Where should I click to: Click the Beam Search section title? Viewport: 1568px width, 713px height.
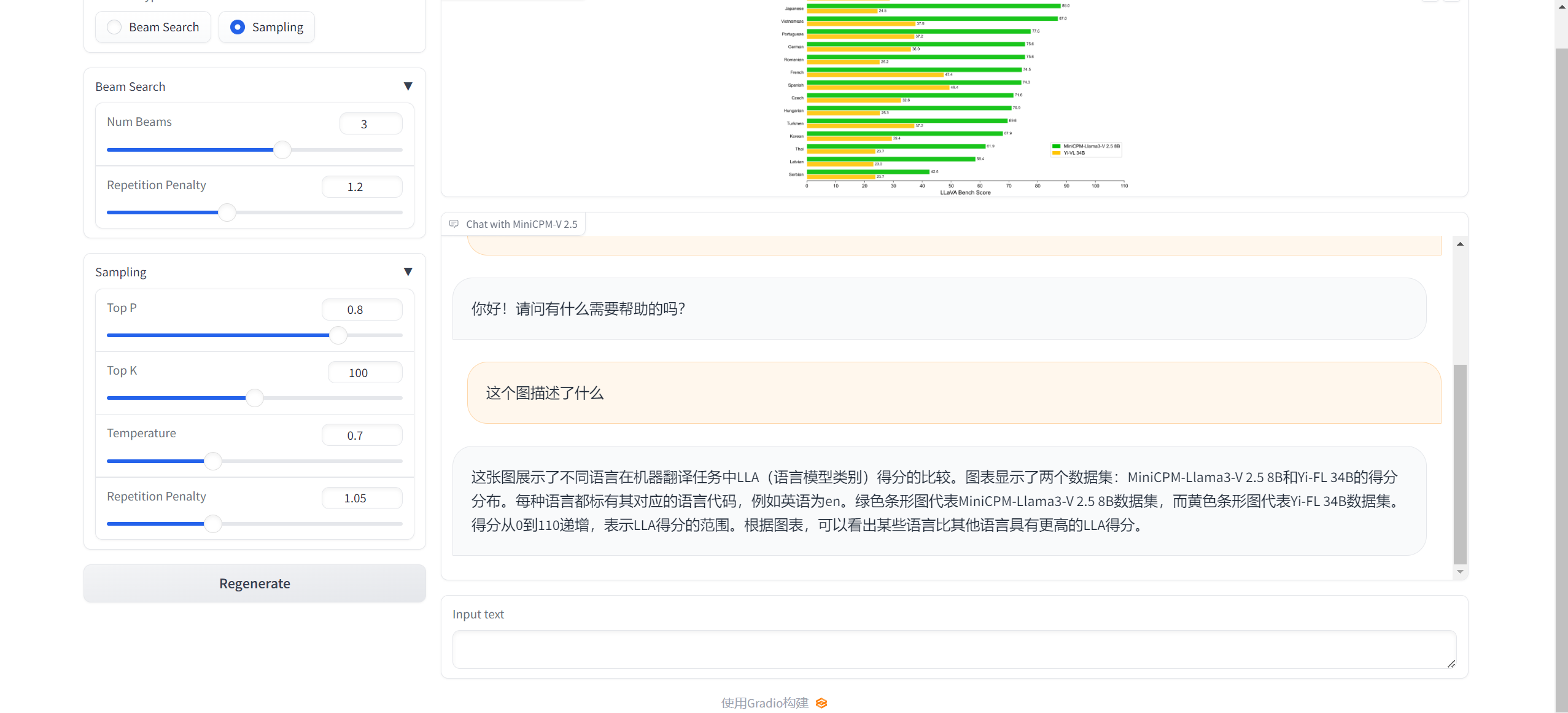[130, 87]
